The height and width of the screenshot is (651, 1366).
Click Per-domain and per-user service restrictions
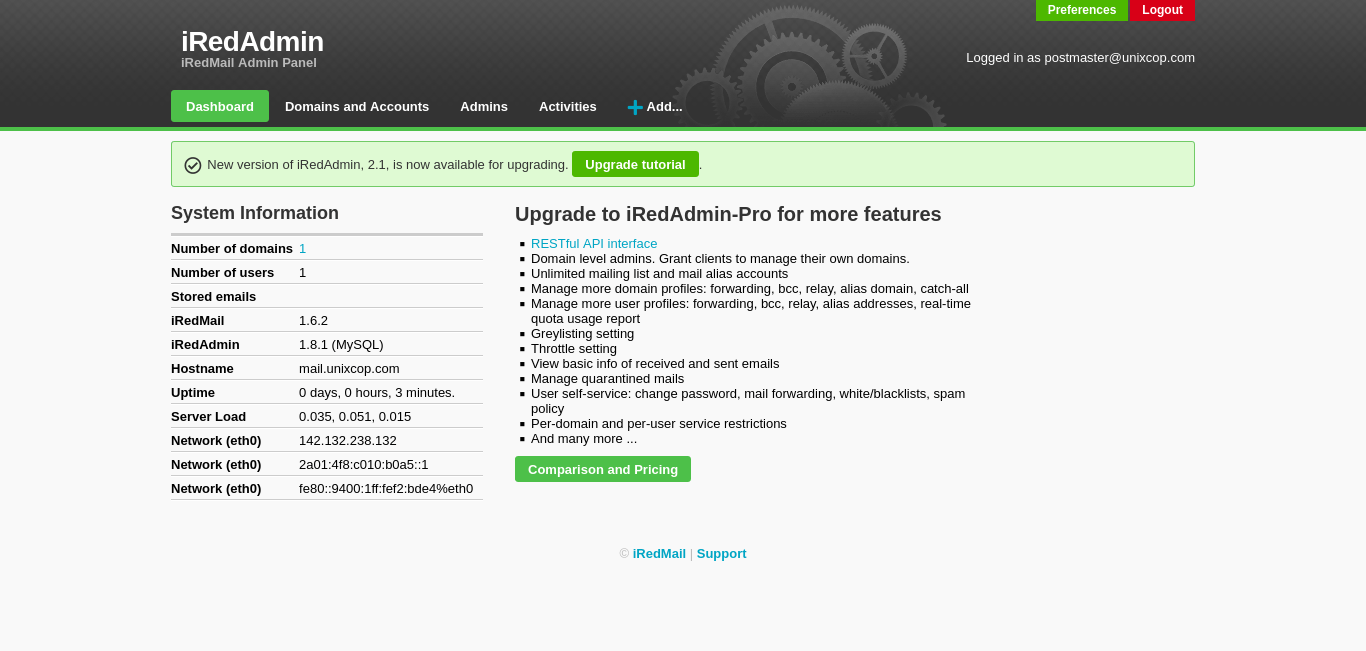659,423
